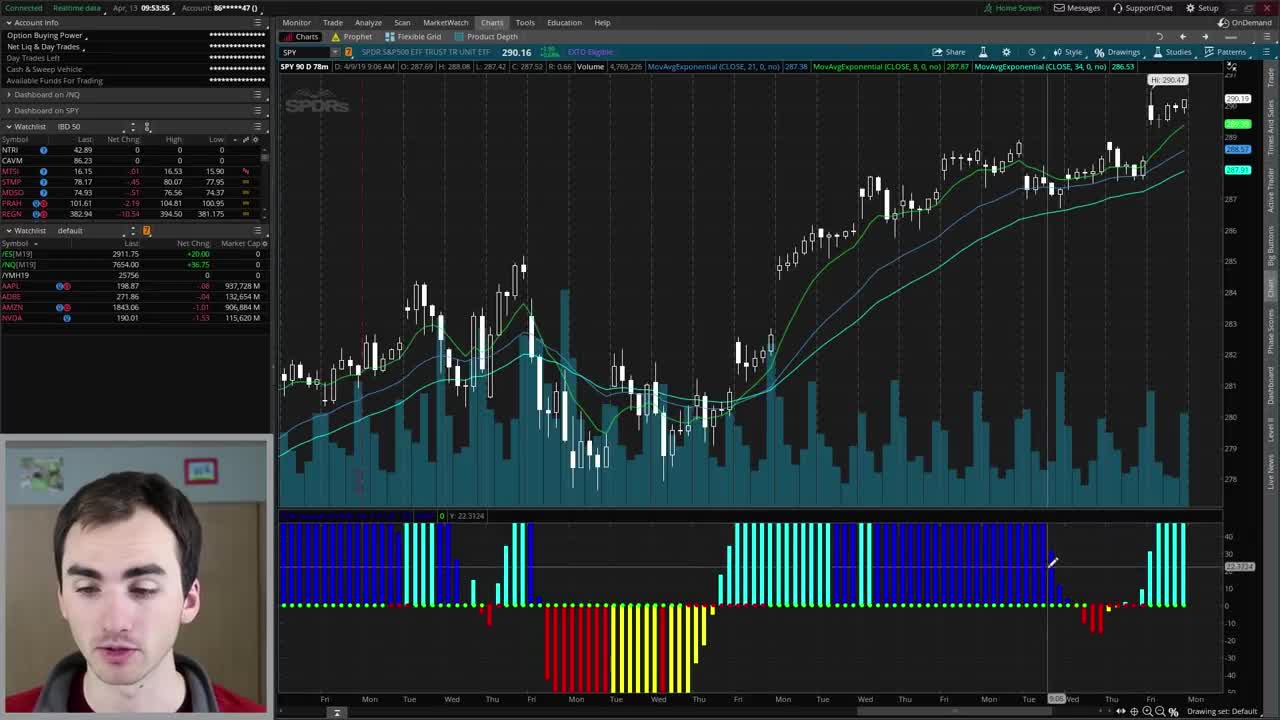Click the undo arrow above chart toolbar

[1160, 37]
